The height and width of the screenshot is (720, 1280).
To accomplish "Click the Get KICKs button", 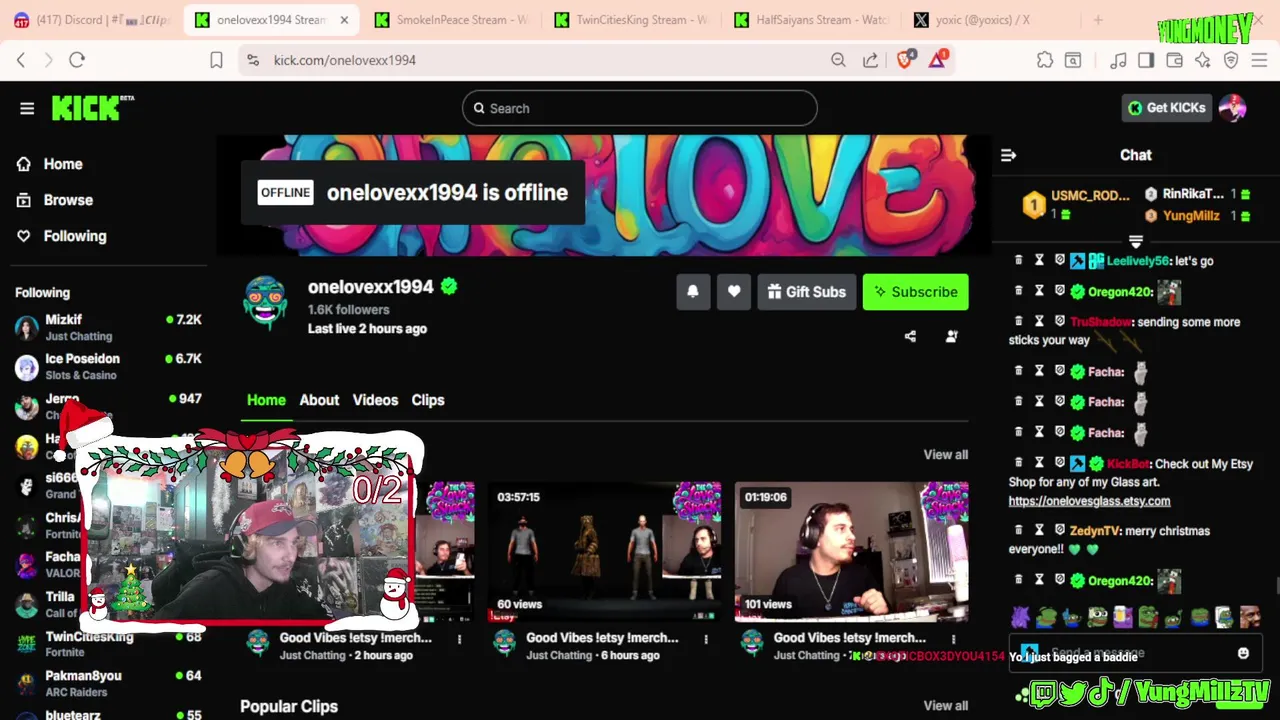I will pyautogui.click(x=1167, y=108).
